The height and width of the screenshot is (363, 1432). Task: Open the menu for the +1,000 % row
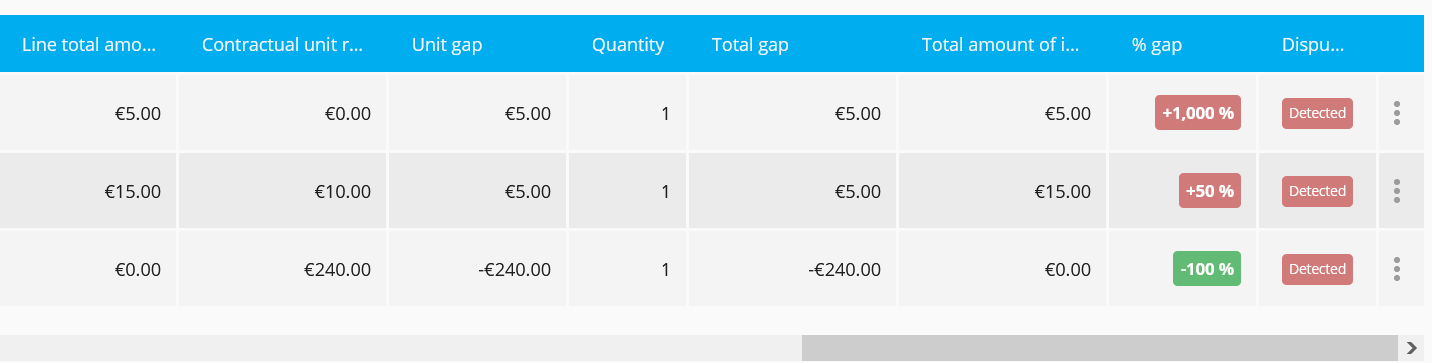[1396, 113]
